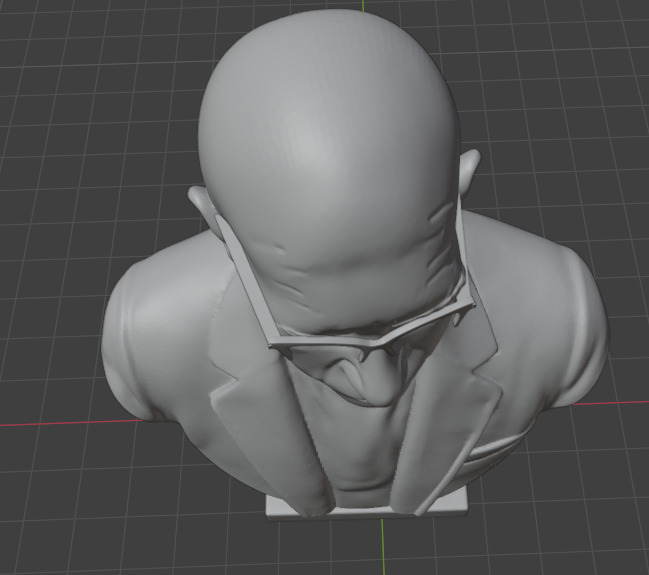Select the bust's bald head in viewport
Image resolution: width=649 pixels, height=575 pixels.
point(329,166)
